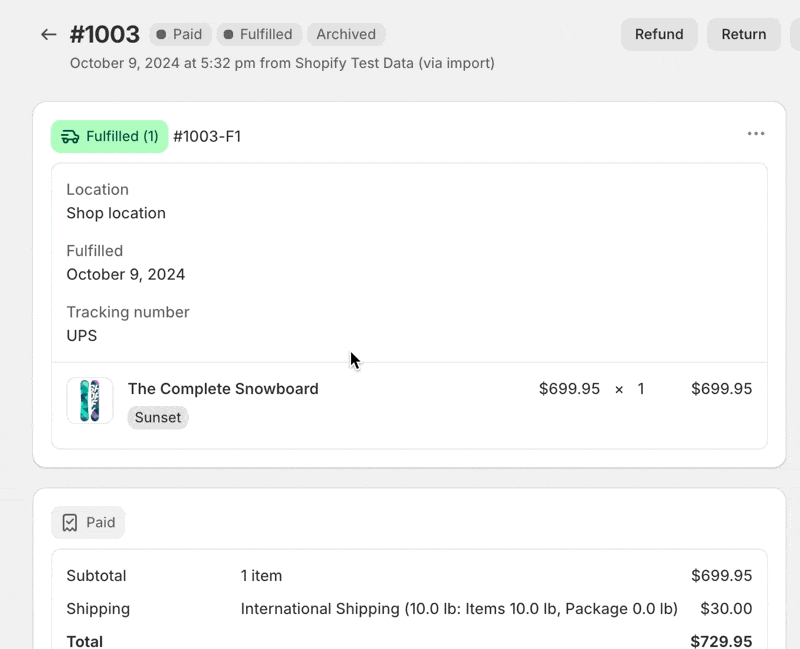Click the UPS tracking carrier text
The width and height of the screenshot is (800, 649).
click(x=82, y=336)
